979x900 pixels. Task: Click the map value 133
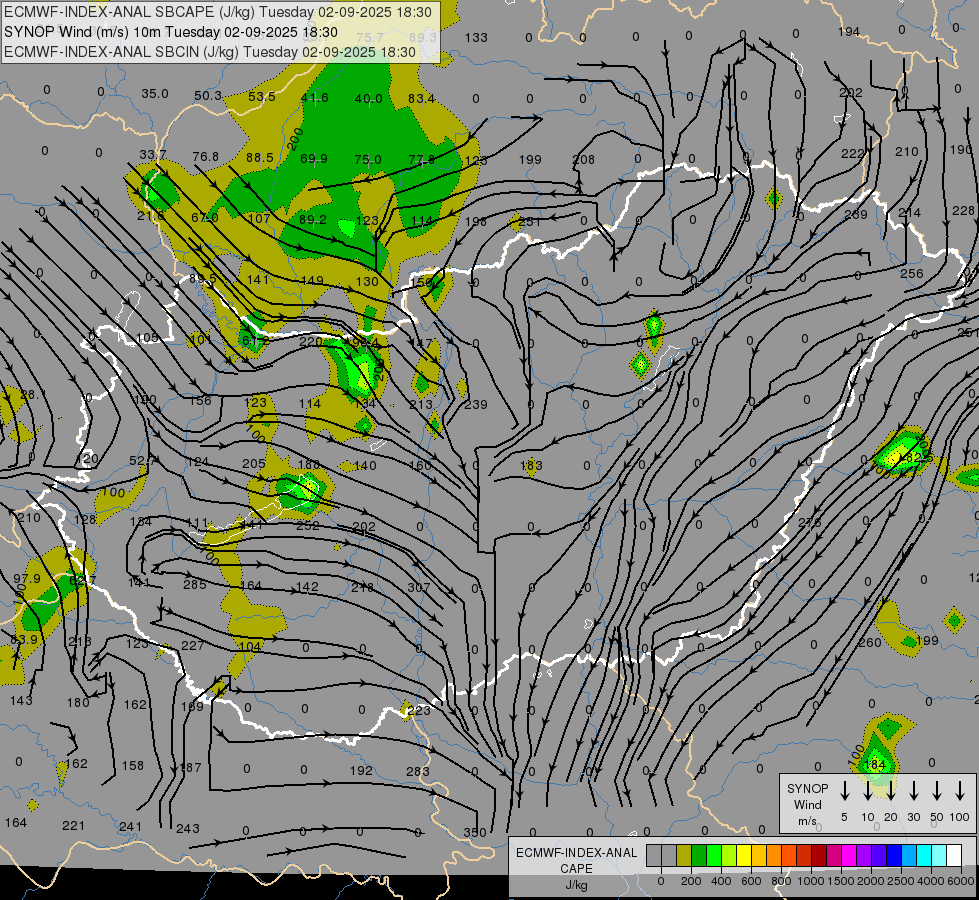coord(476,37)
